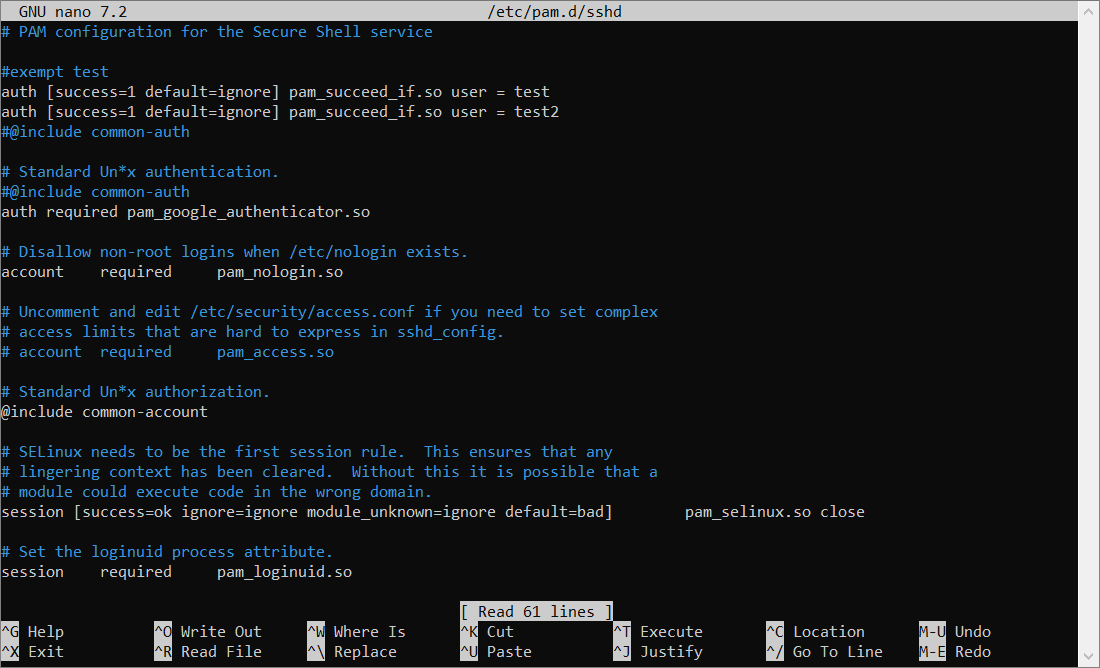Click the ^G Help shortcut label
The height and width of the screenshot is (668, 1100).
pos(33,632)
